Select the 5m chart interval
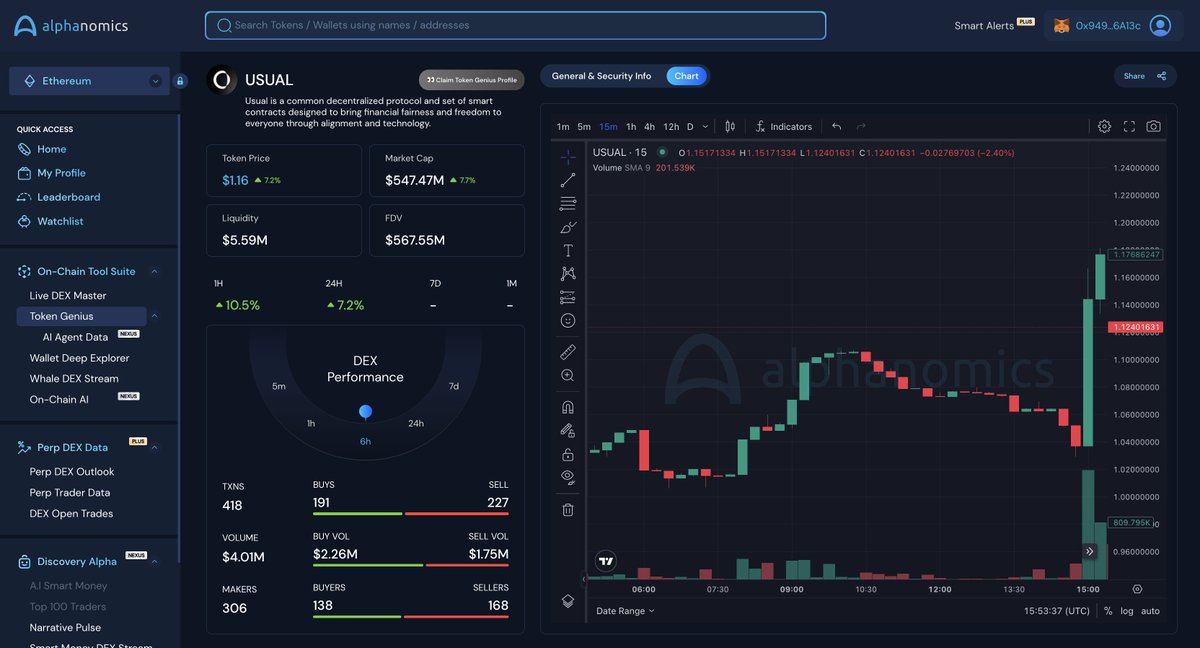 pos(584,127)
